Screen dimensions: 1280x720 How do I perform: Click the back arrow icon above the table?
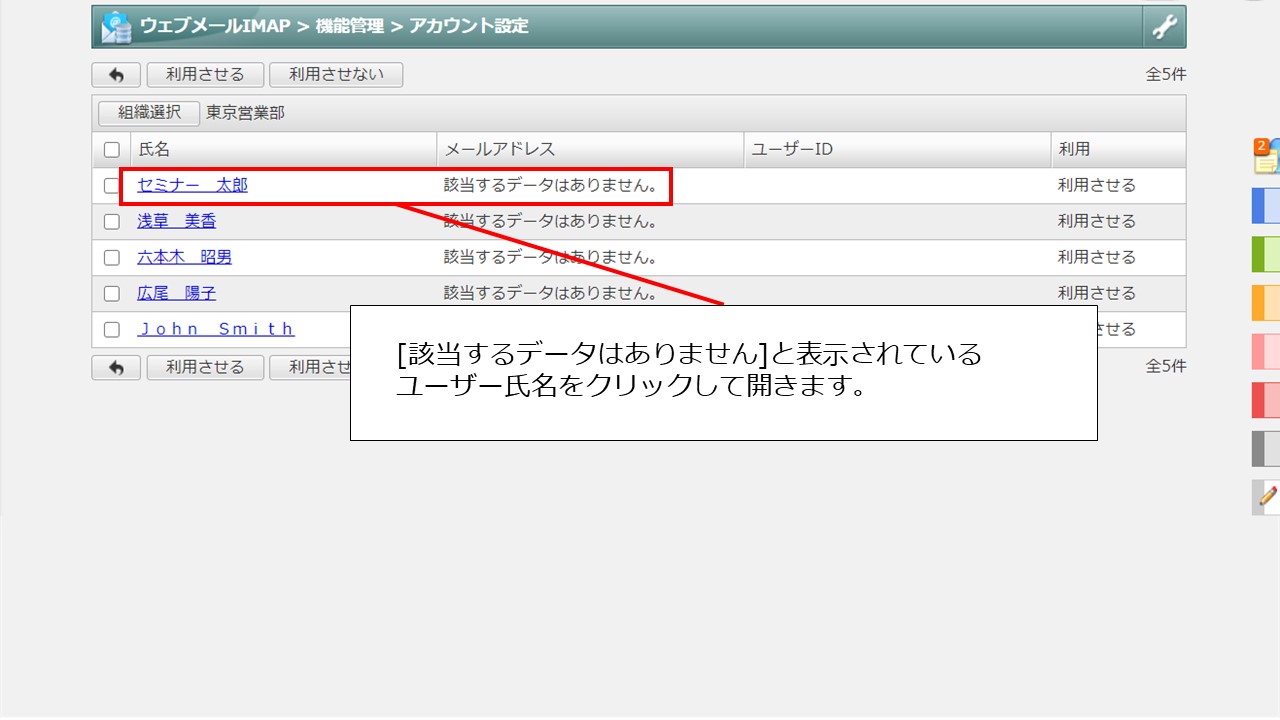pos(116,74)
